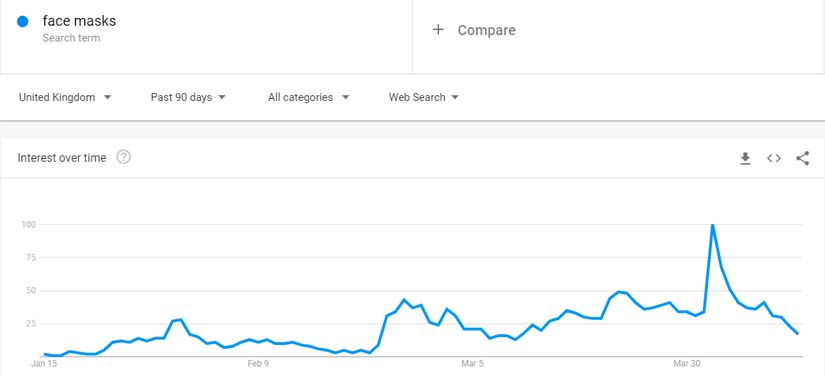This screenshot has height=376, width=825.
Task: Expand the United Kingdom region dropdown
Action: pyautogui.click(x=65, y=97)
